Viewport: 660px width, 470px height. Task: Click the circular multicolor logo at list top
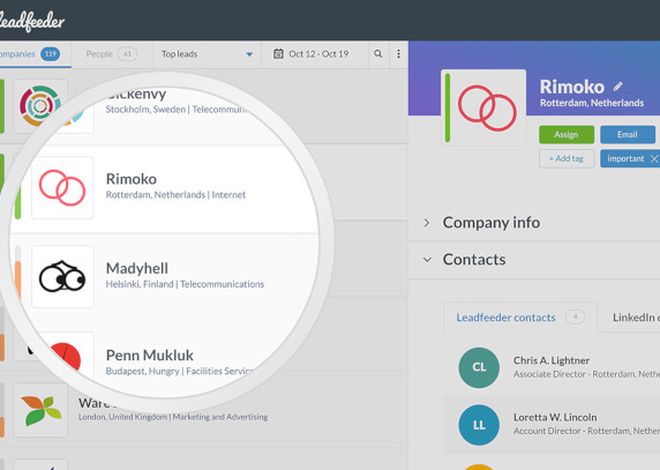[x=40, y=106]
